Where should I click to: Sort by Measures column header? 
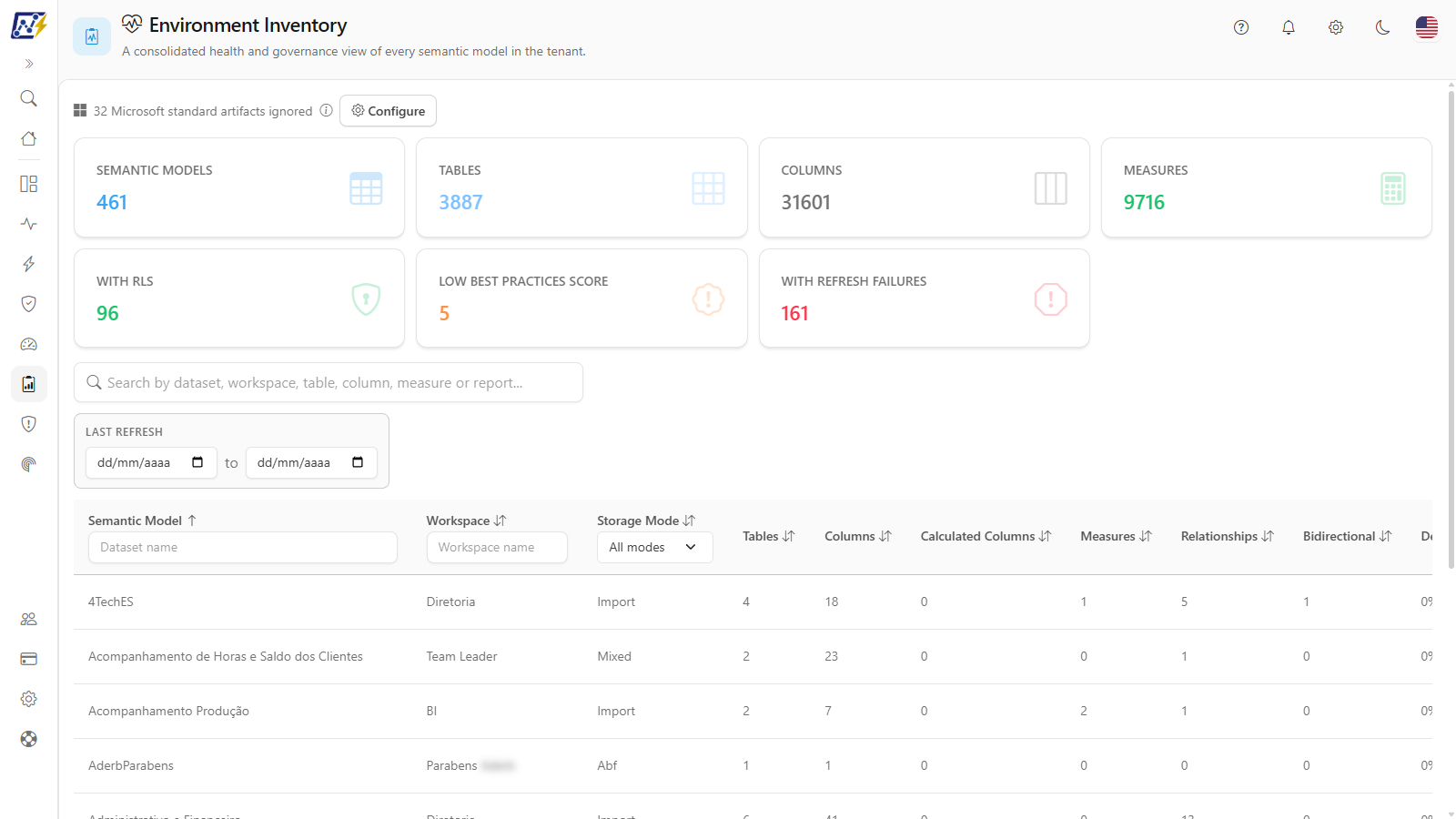coord(1117,536)
